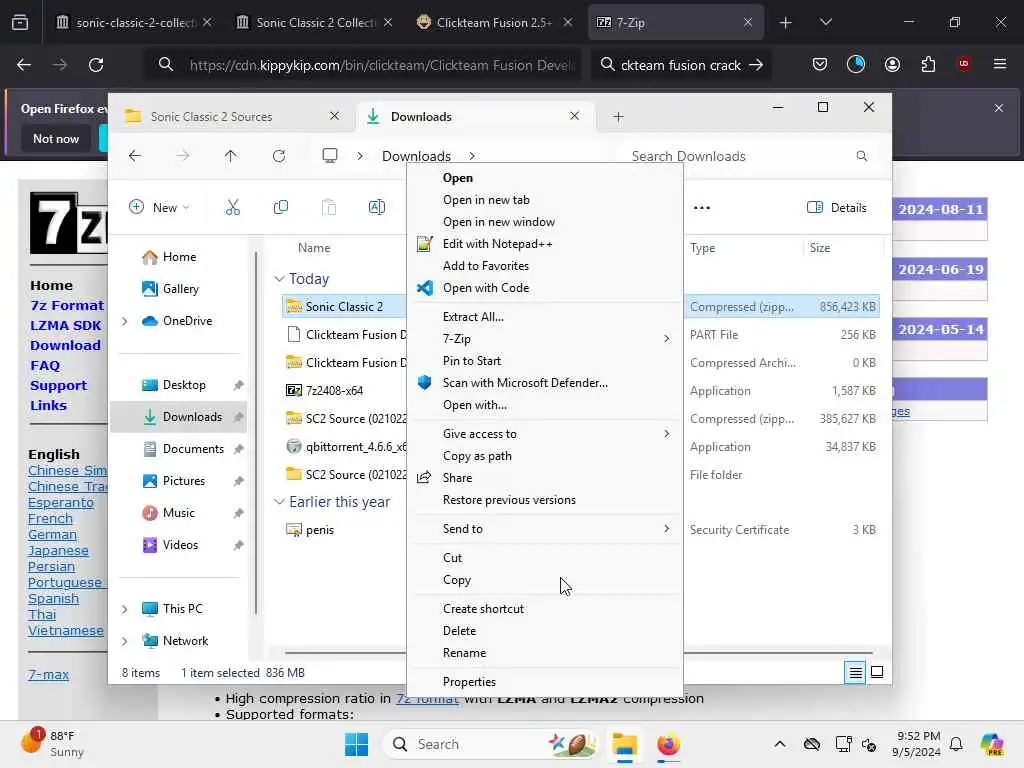
Task: Expand Network tree node
Action: click(125, 641)
